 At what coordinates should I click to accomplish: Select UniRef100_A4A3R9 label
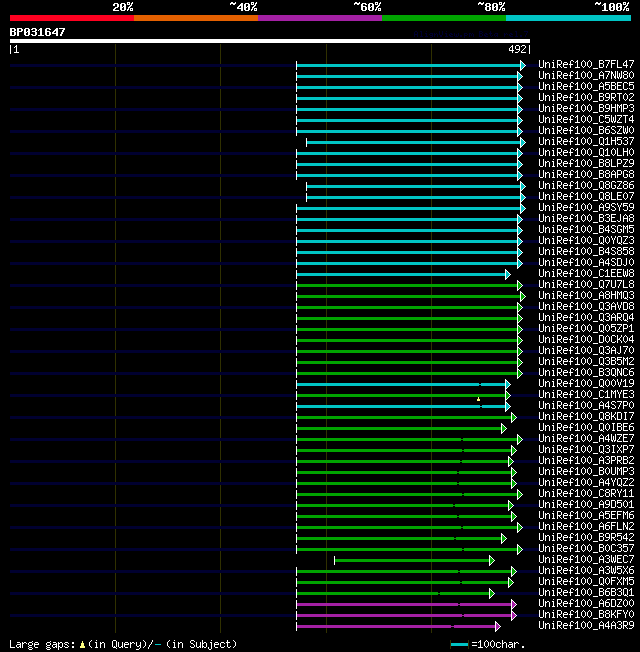[586, 626]
